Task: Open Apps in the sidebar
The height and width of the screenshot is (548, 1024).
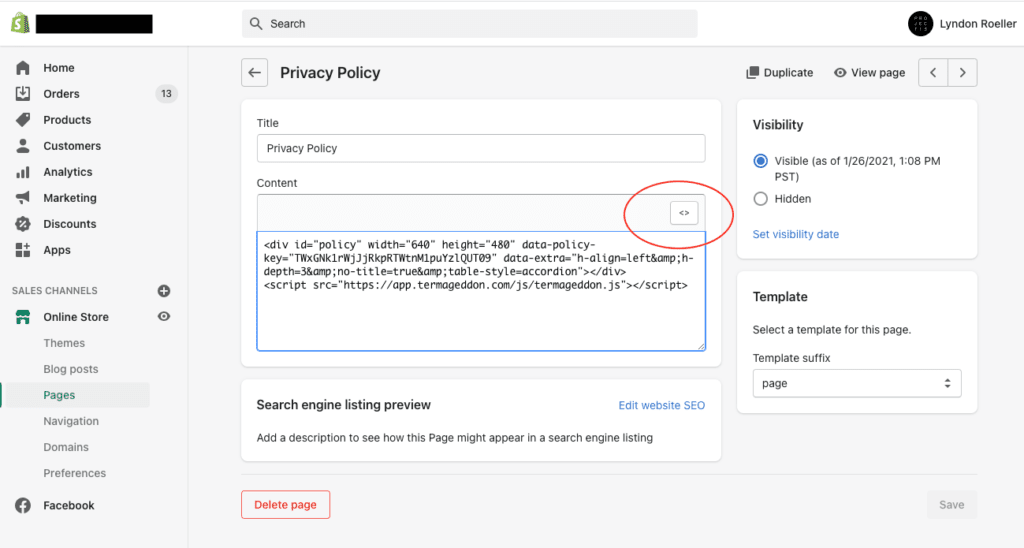Action: click(x=57, y=250)
